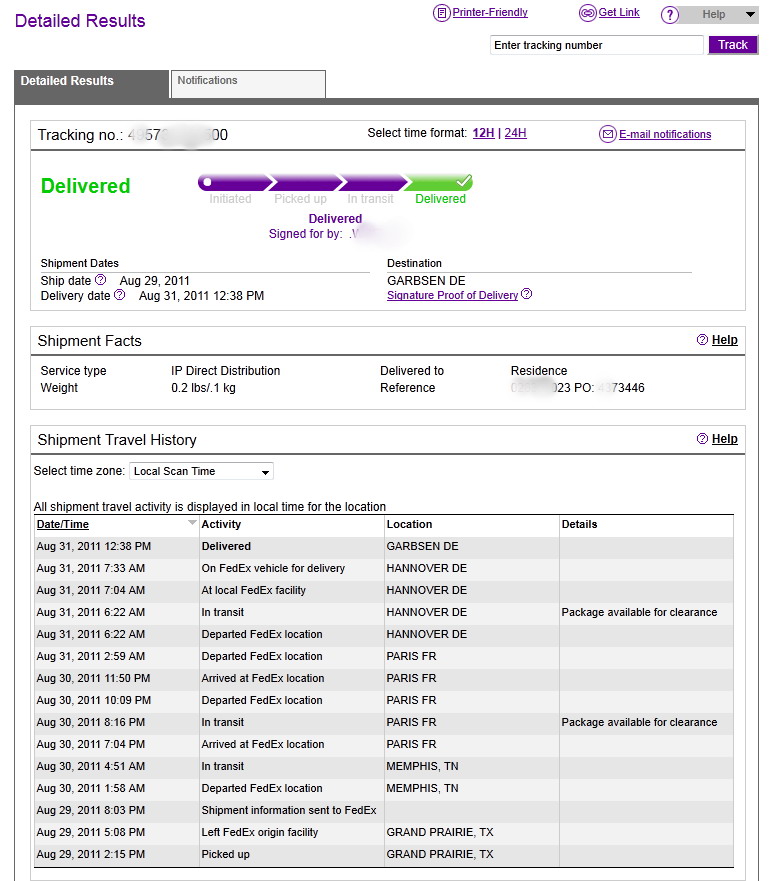Choose the 12H time format

pos(484,133)
